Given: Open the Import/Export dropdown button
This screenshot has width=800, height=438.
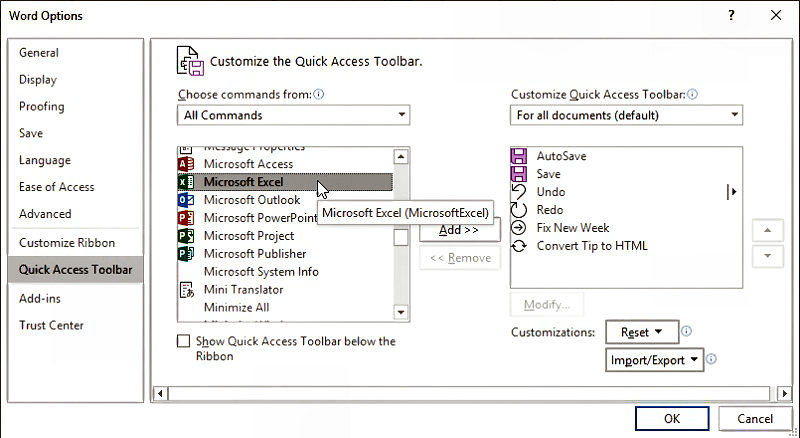Looking at the screenshot, I should coord(655,360).
